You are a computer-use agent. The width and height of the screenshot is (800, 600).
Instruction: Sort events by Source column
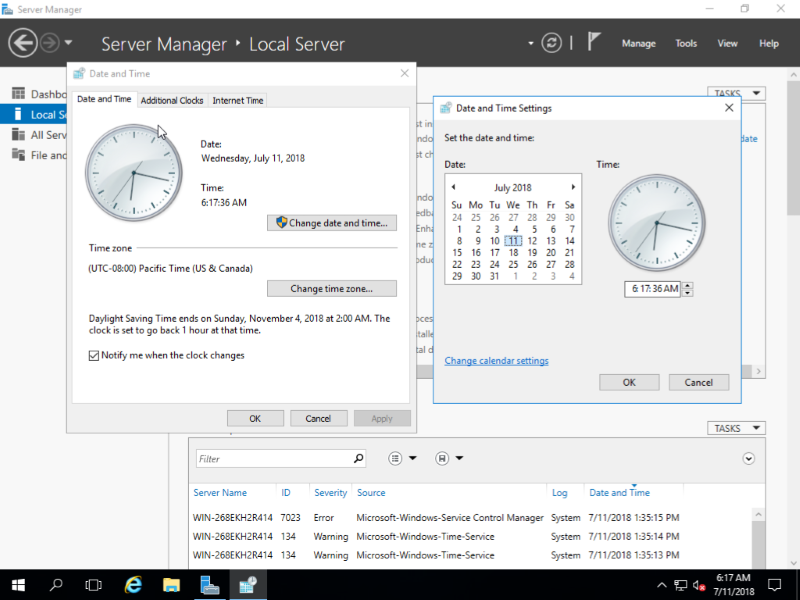click(371, 493)
